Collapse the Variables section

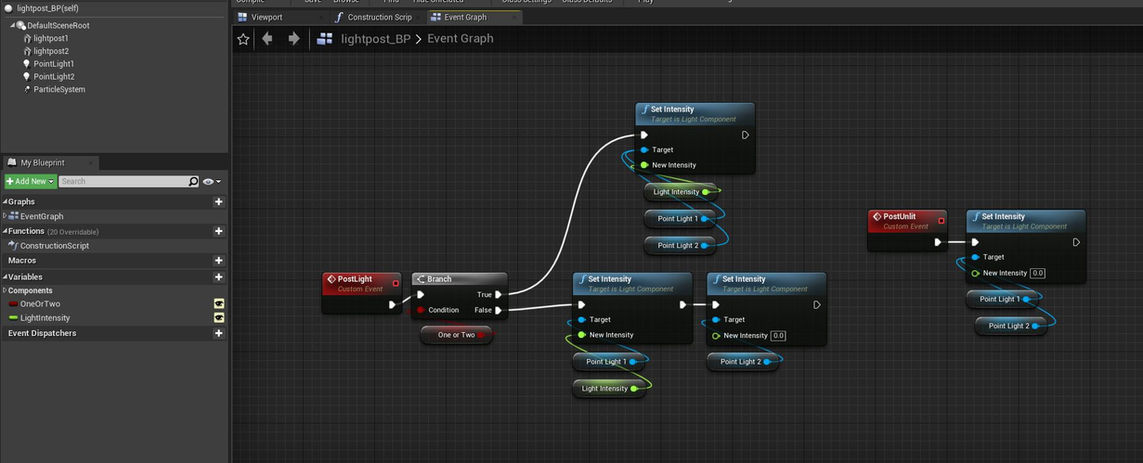point(4,277)
